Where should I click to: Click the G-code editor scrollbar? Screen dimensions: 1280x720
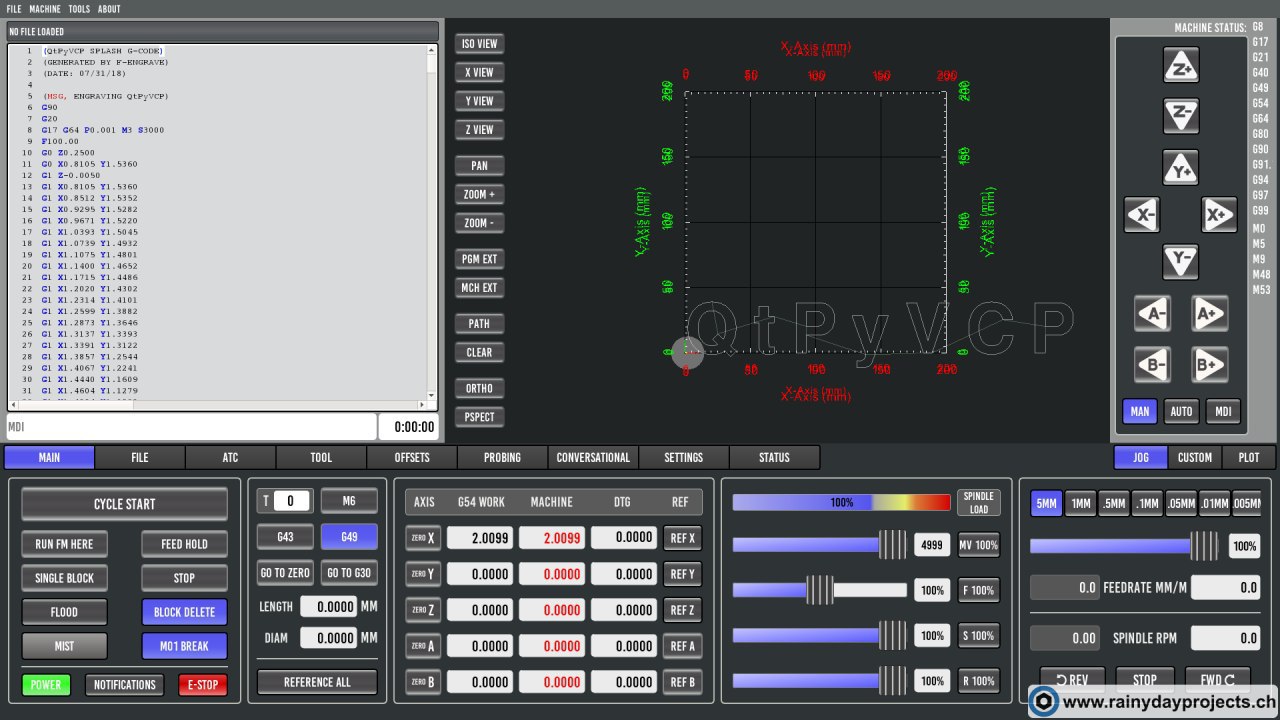point(431,224)
